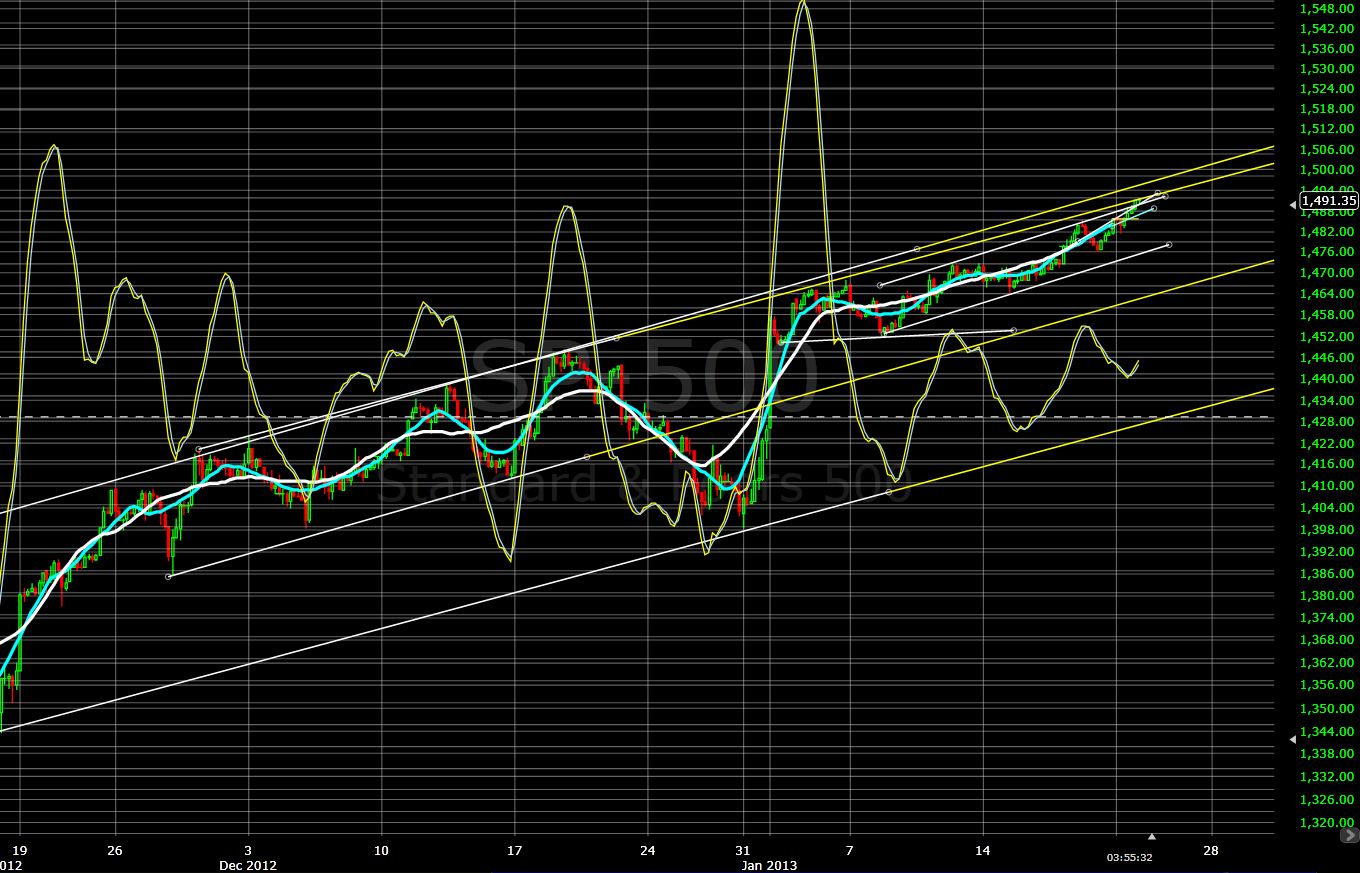
Task: Click the 1,332.00 price axis label
Action: [x=1326, y=776]
